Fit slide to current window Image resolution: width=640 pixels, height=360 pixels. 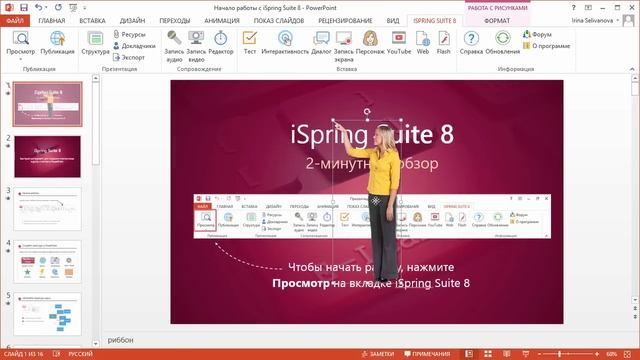click(x=628, y=354)
